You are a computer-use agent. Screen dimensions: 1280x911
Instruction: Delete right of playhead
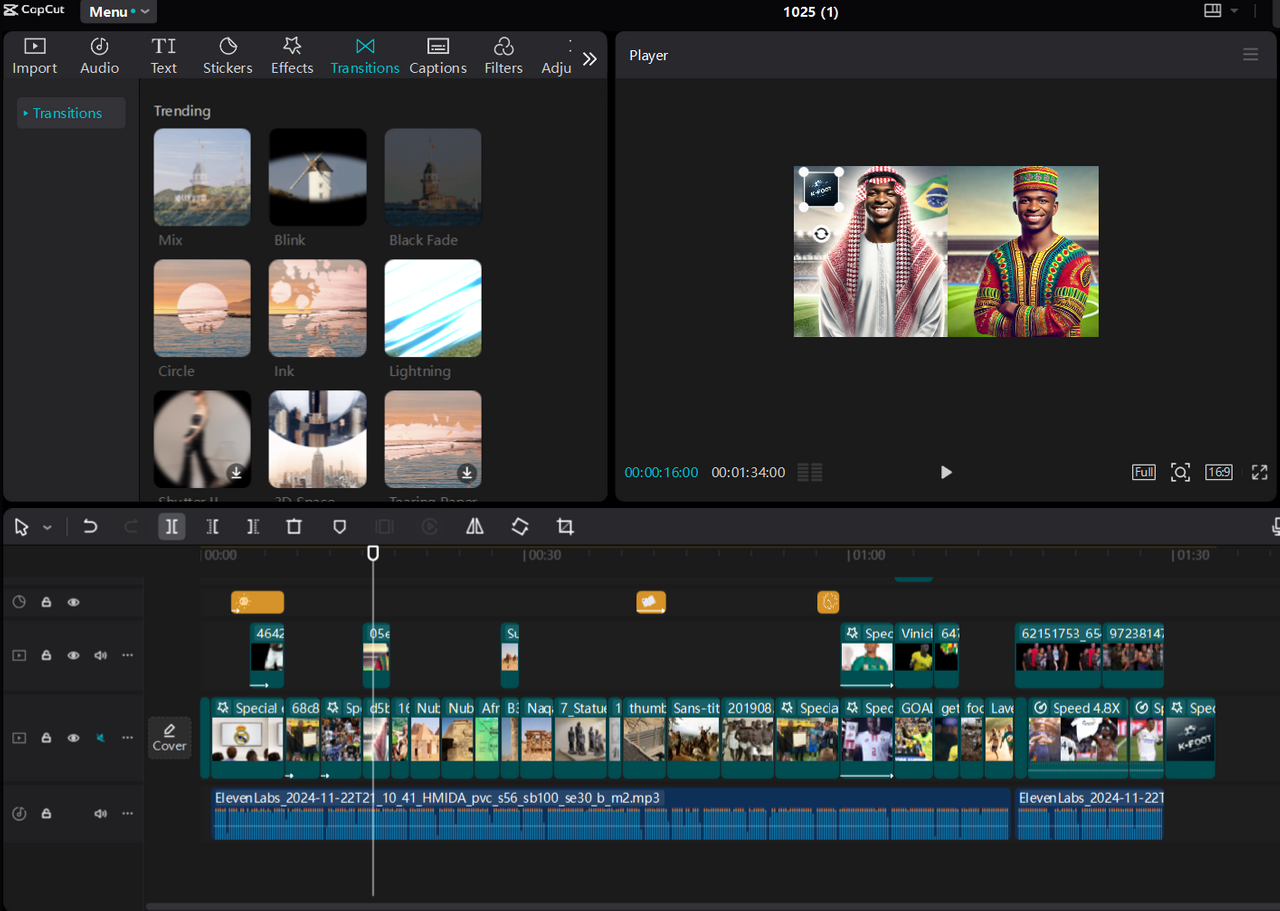(253, 526)
